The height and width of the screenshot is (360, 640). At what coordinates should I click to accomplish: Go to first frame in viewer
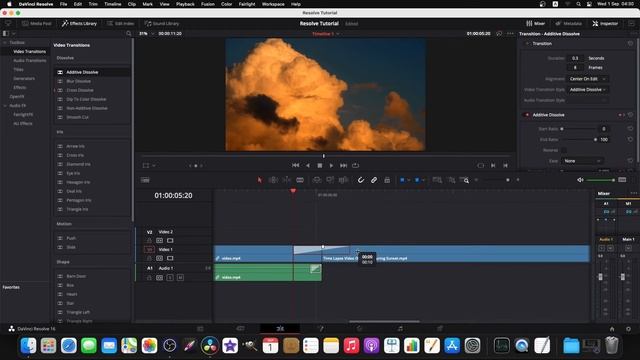[x=296, y=165]
